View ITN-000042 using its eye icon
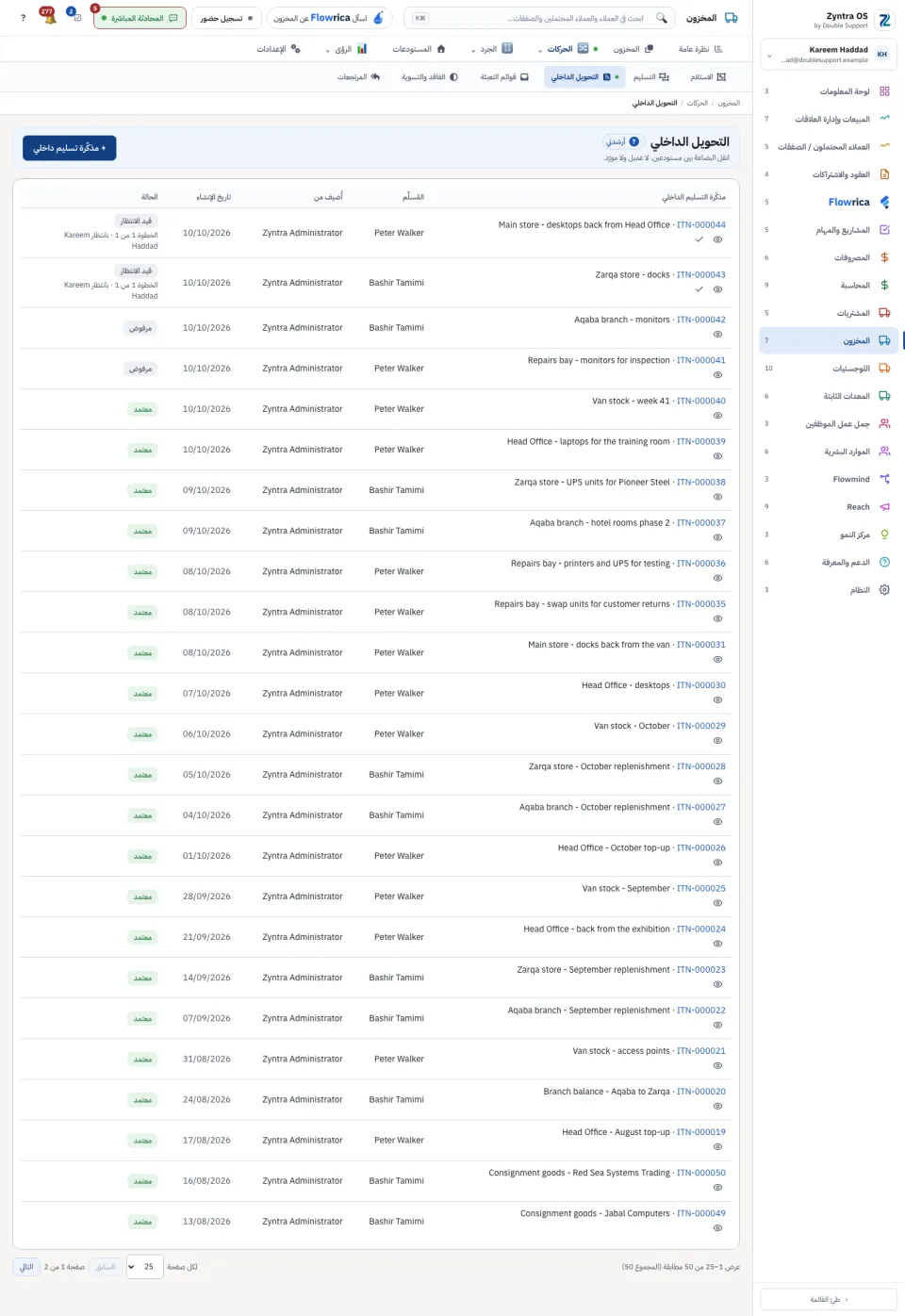 click(718, 335)
